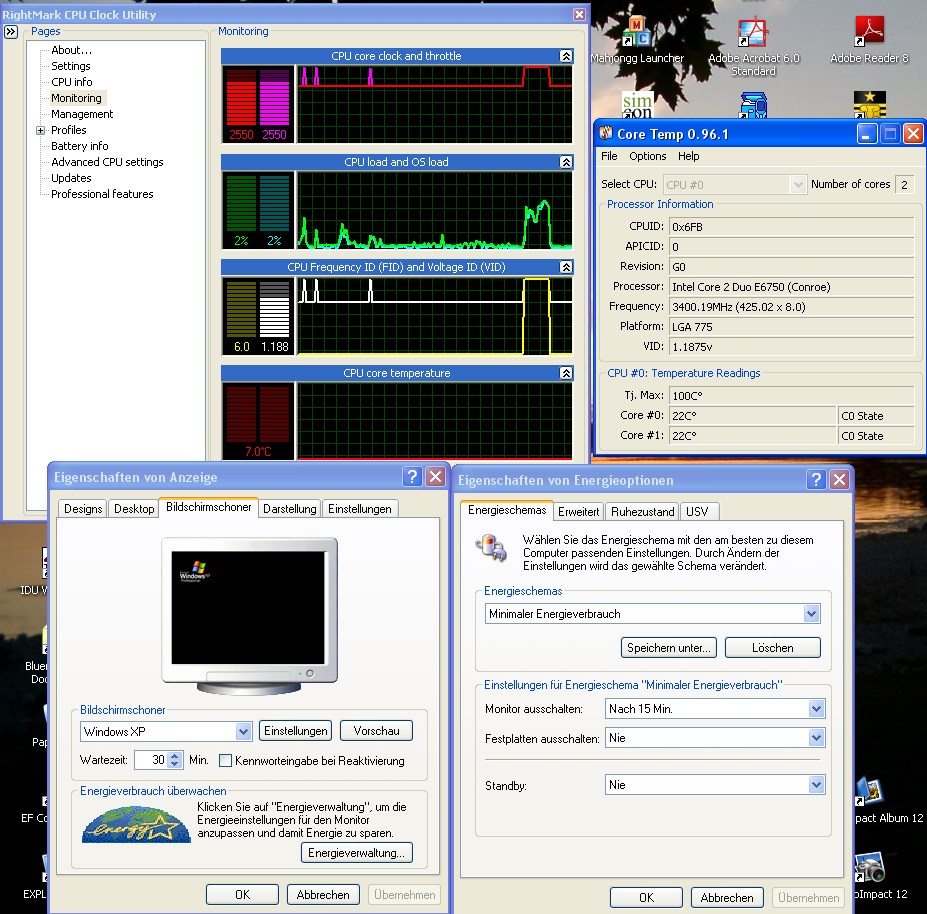Screen dimensions: 927x914
Task: Open the Impact 12 camera desktop icon
Action: coord(870,867)
